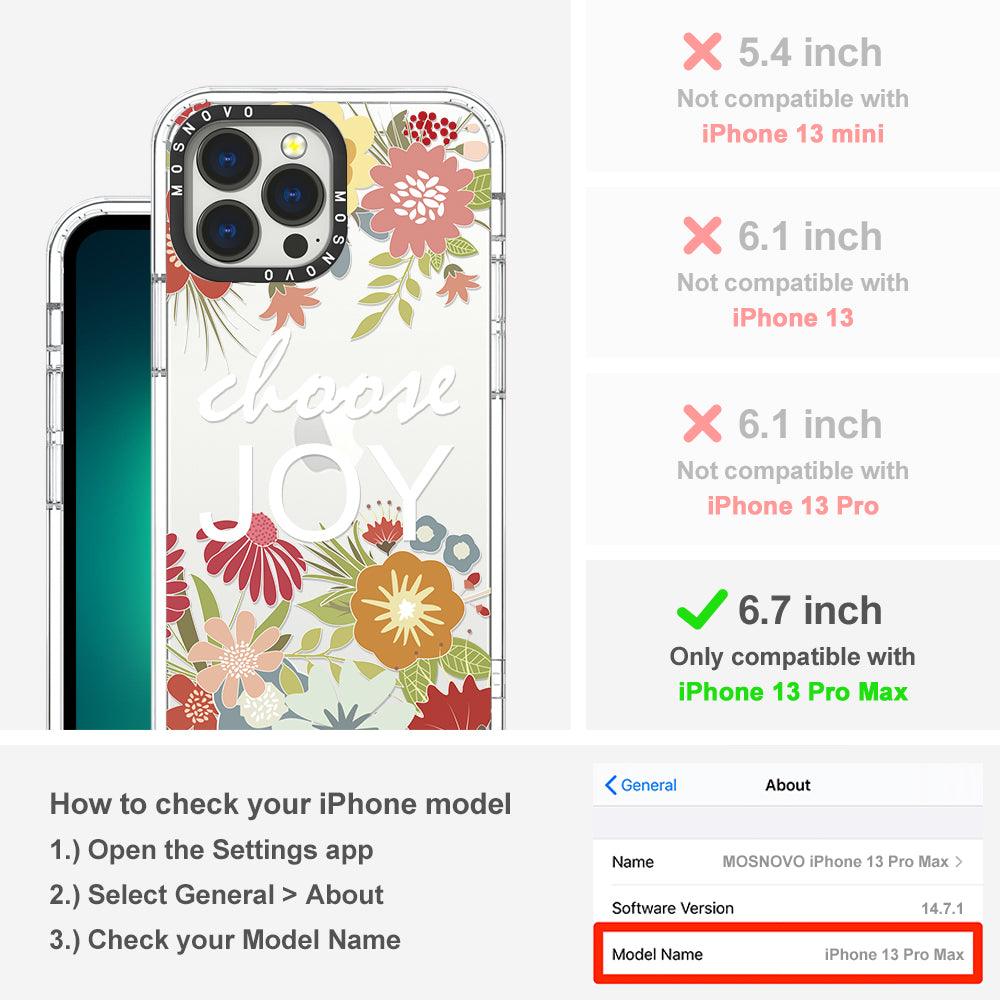The image size is (1000, 1000).
Task: Click the About title header
Action: 788,785
